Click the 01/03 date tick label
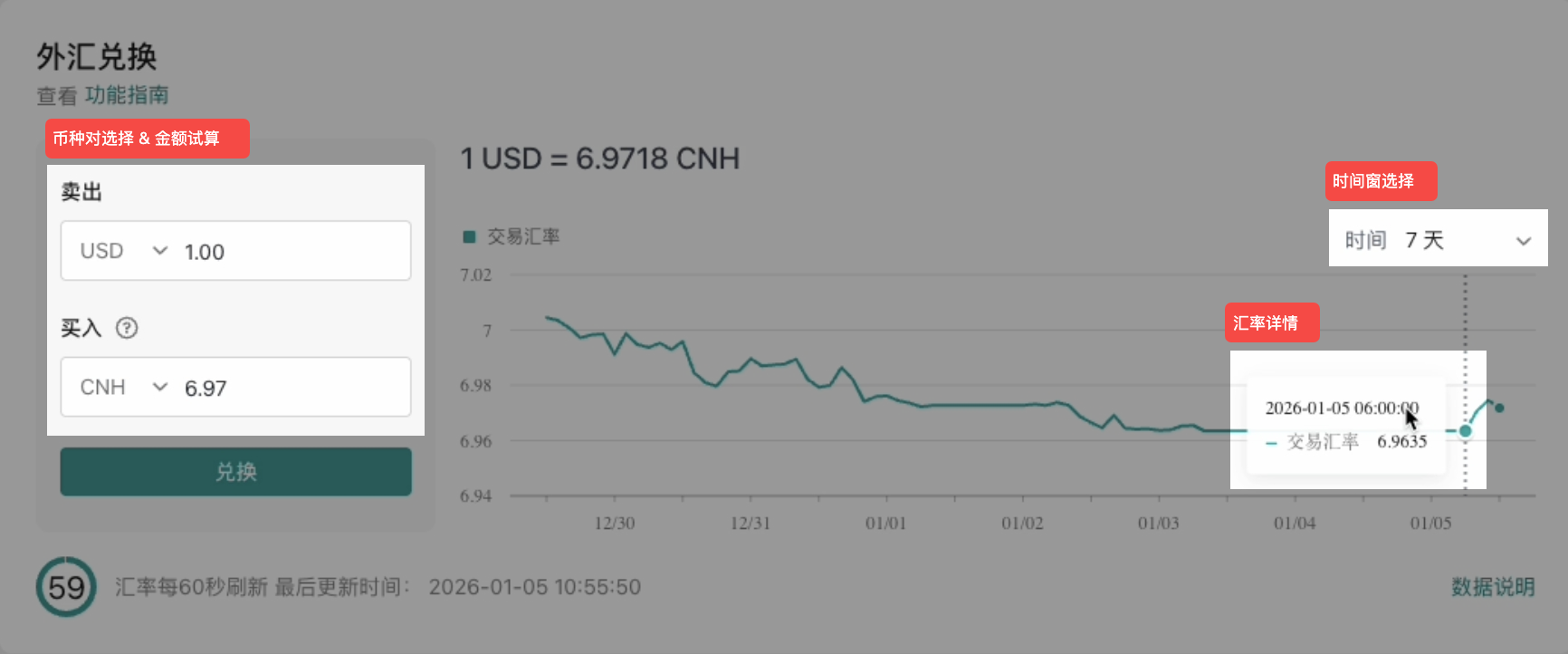The image size is (1568, 654). pos(1158,524)
